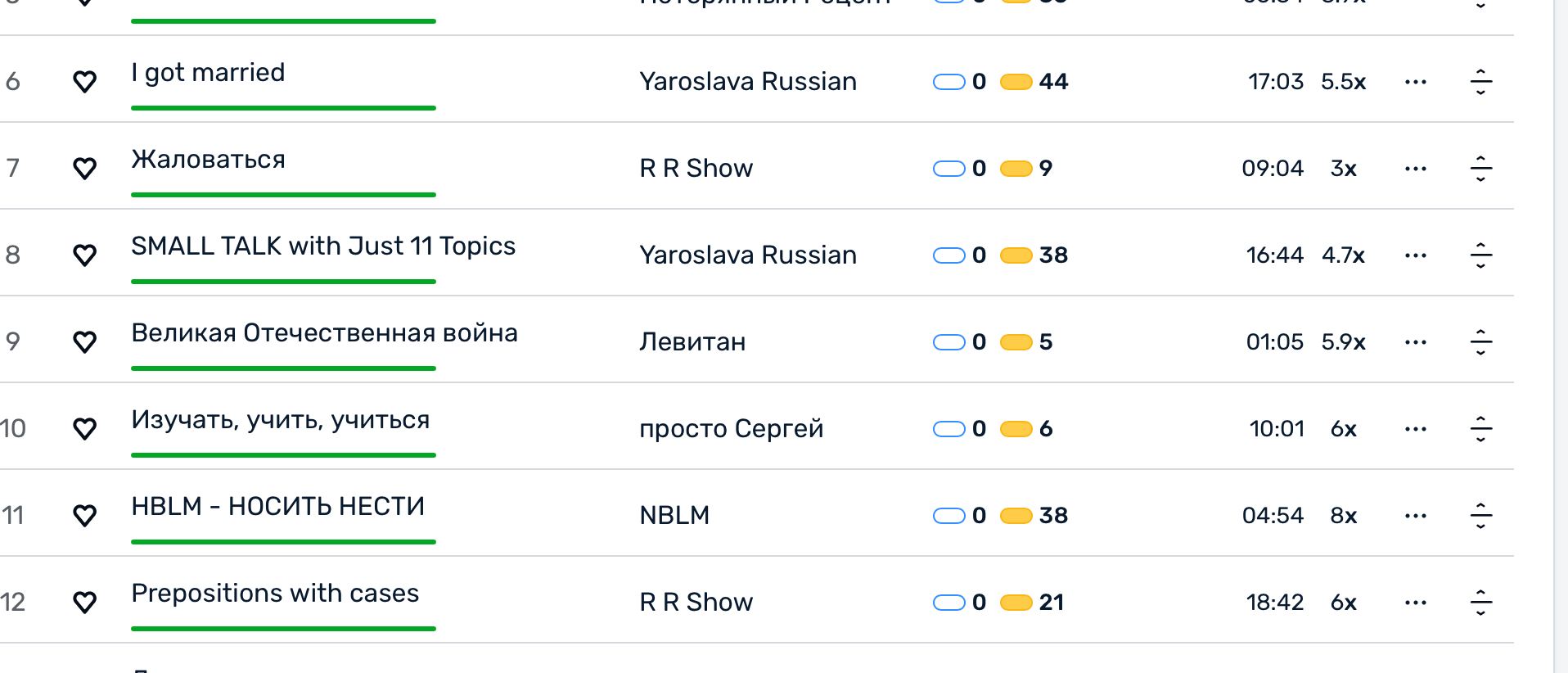Favorite the 'I got married' lesson

click(x=85, y=82)
